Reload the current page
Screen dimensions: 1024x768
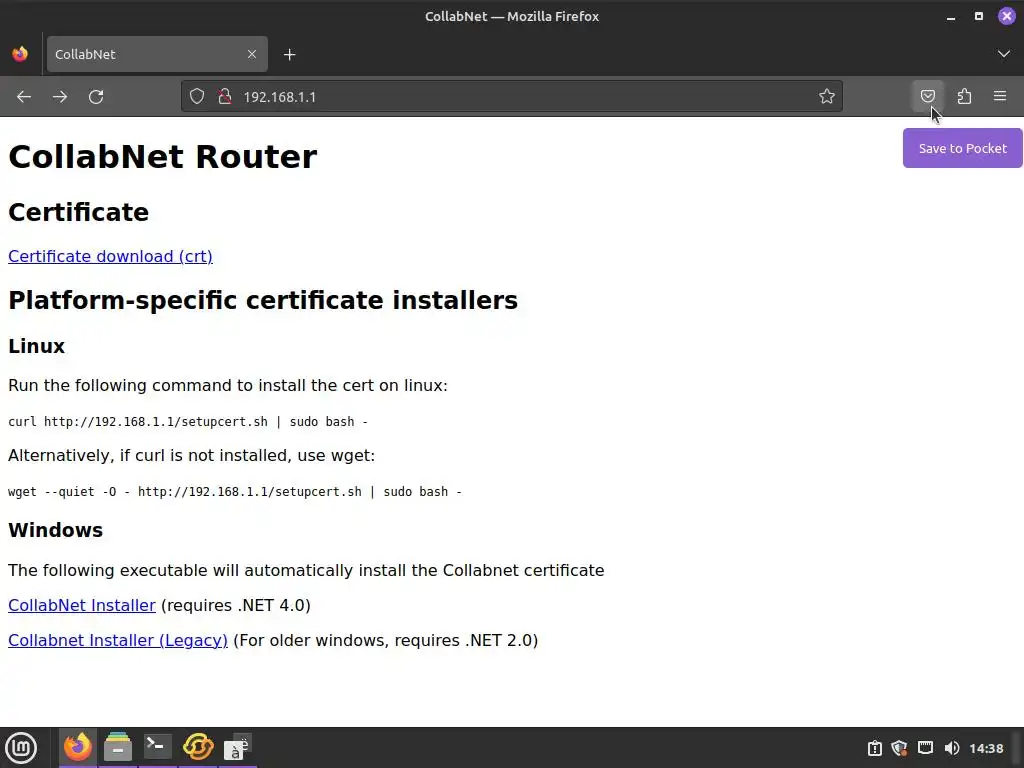(96, 97)
